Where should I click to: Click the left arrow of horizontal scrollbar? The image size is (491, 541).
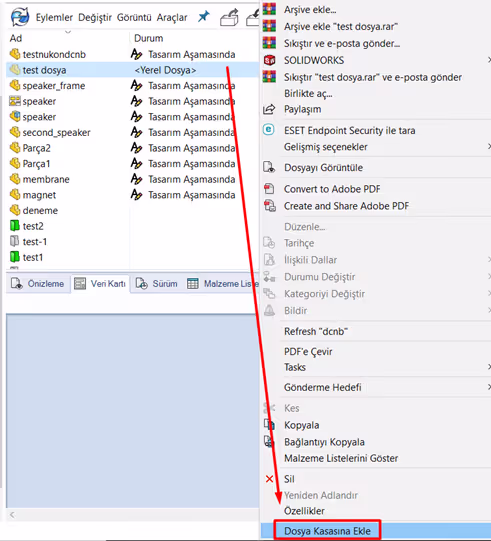coord(12,515)
